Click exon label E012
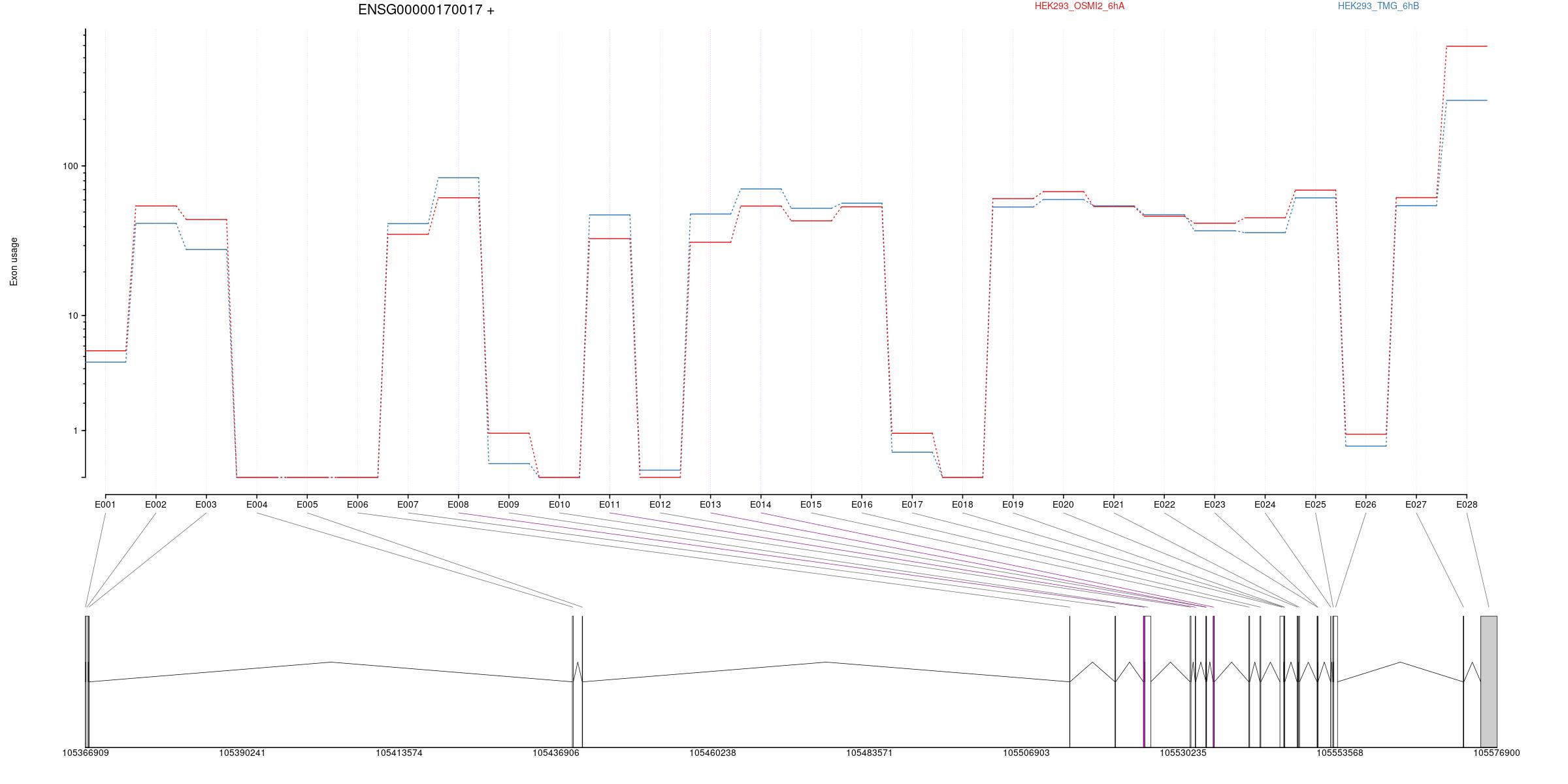The image size is (1568, 784). 660,504
